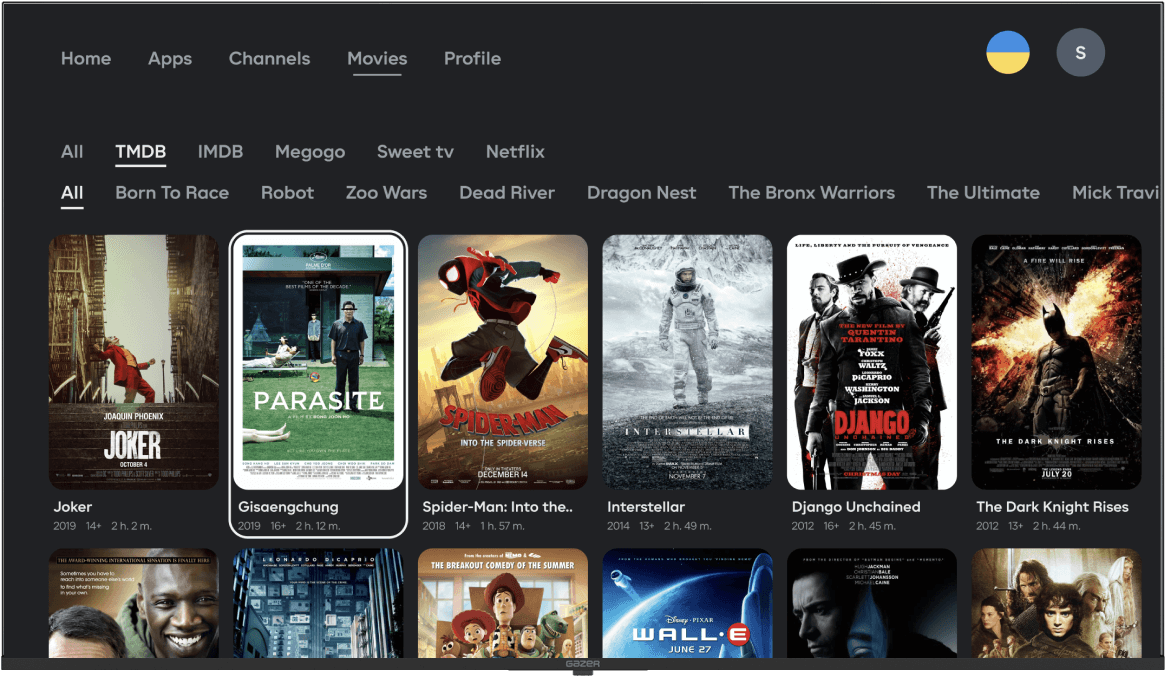
Task: Open the S user profile avatar
Action: (1080, 52)
